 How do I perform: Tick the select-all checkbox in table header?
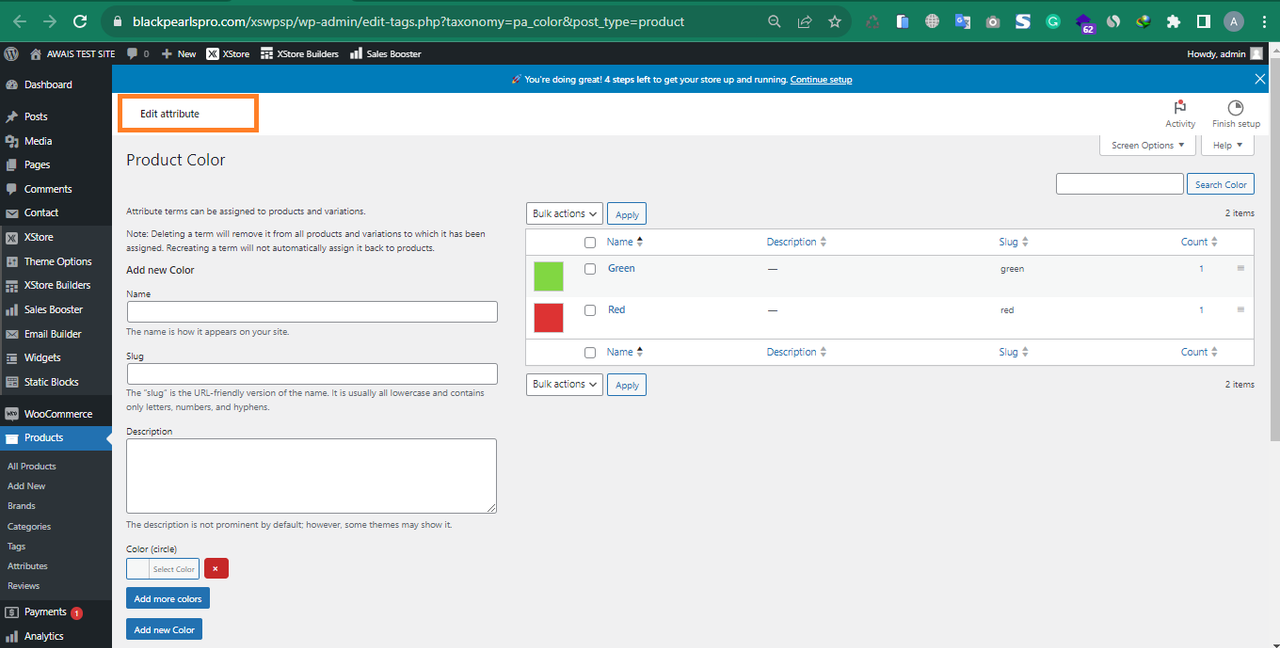[x=590, y=242]
